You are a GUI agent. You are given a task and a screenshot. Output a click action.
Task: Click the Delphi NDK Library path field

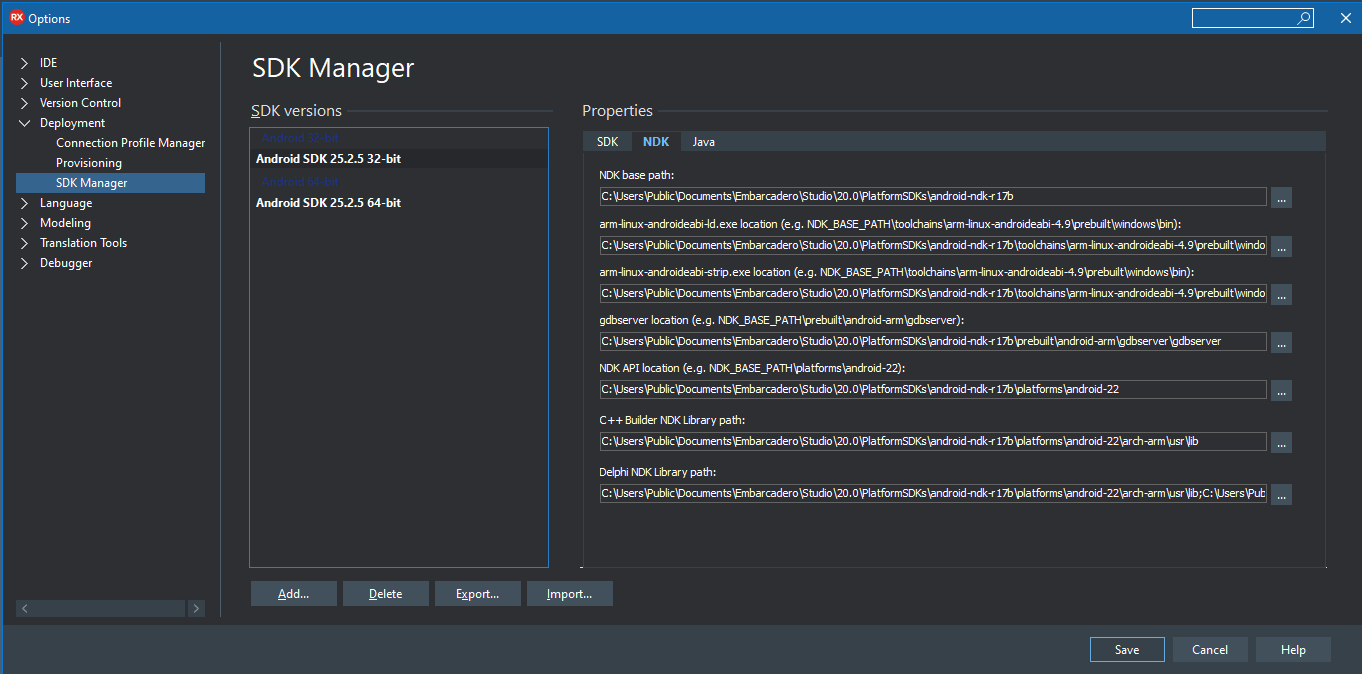[x=933, y=493]
